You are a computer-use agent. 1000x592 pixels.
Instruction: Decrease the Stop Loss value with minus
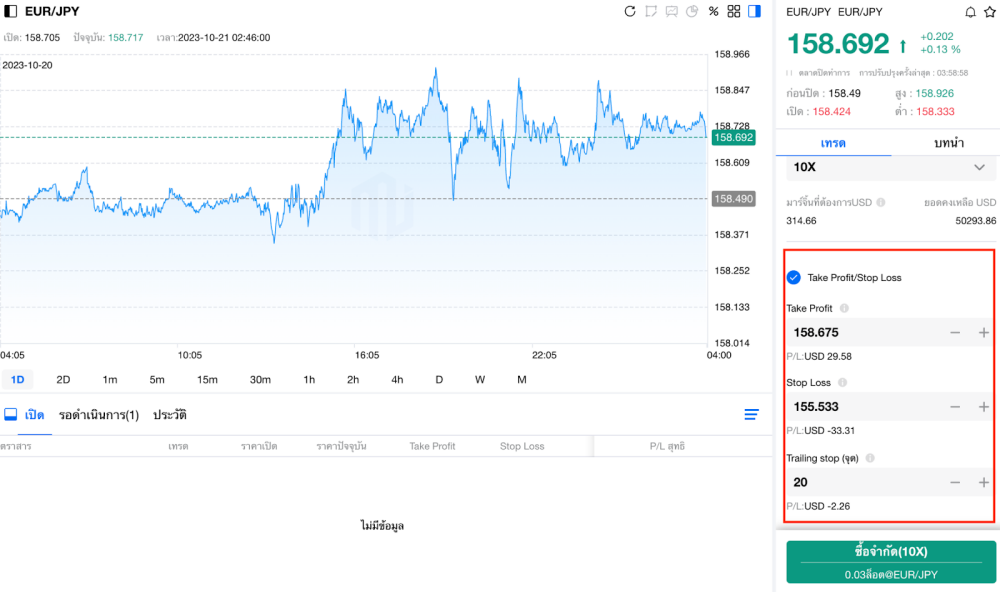[x=955, y=407]
